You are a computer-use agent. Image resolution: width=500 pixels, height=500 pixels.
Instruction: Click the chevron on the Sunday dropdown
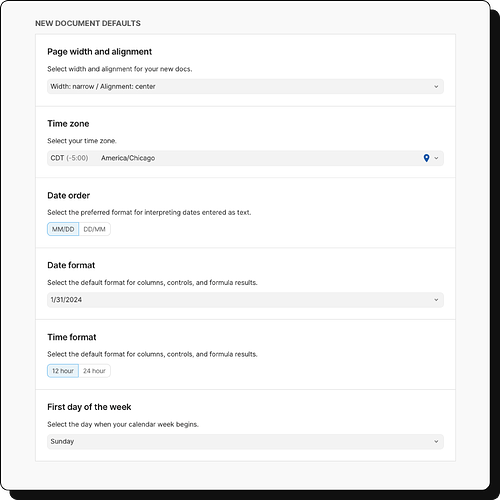[436, 442]
